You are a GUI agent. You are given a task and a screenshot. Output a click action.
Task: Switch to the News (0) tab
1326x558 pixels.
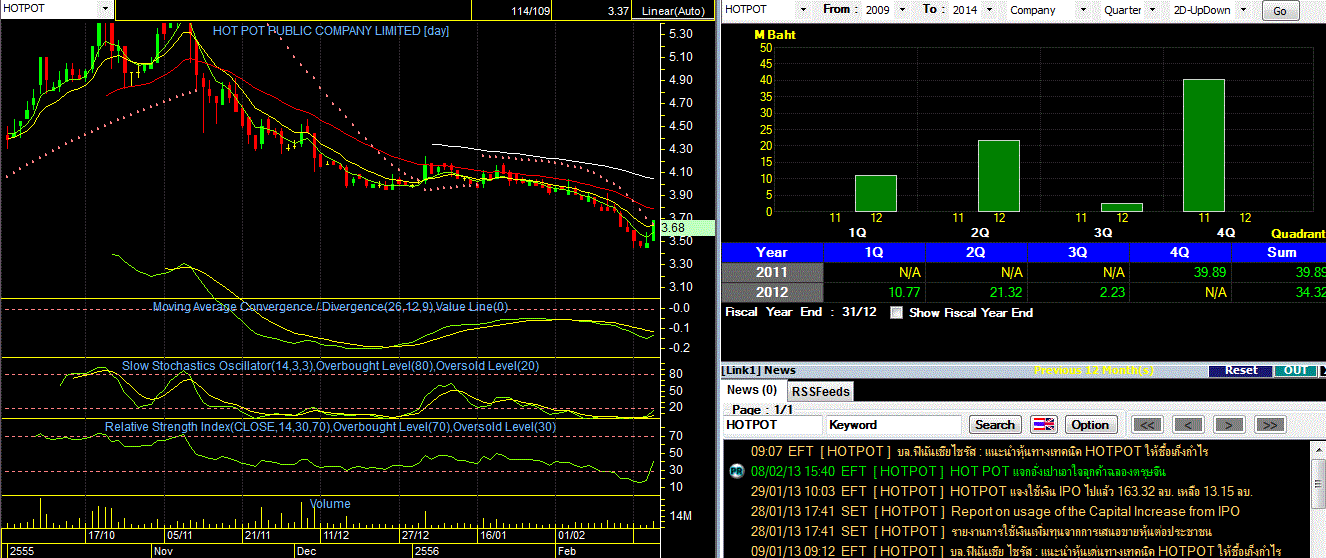752,390
